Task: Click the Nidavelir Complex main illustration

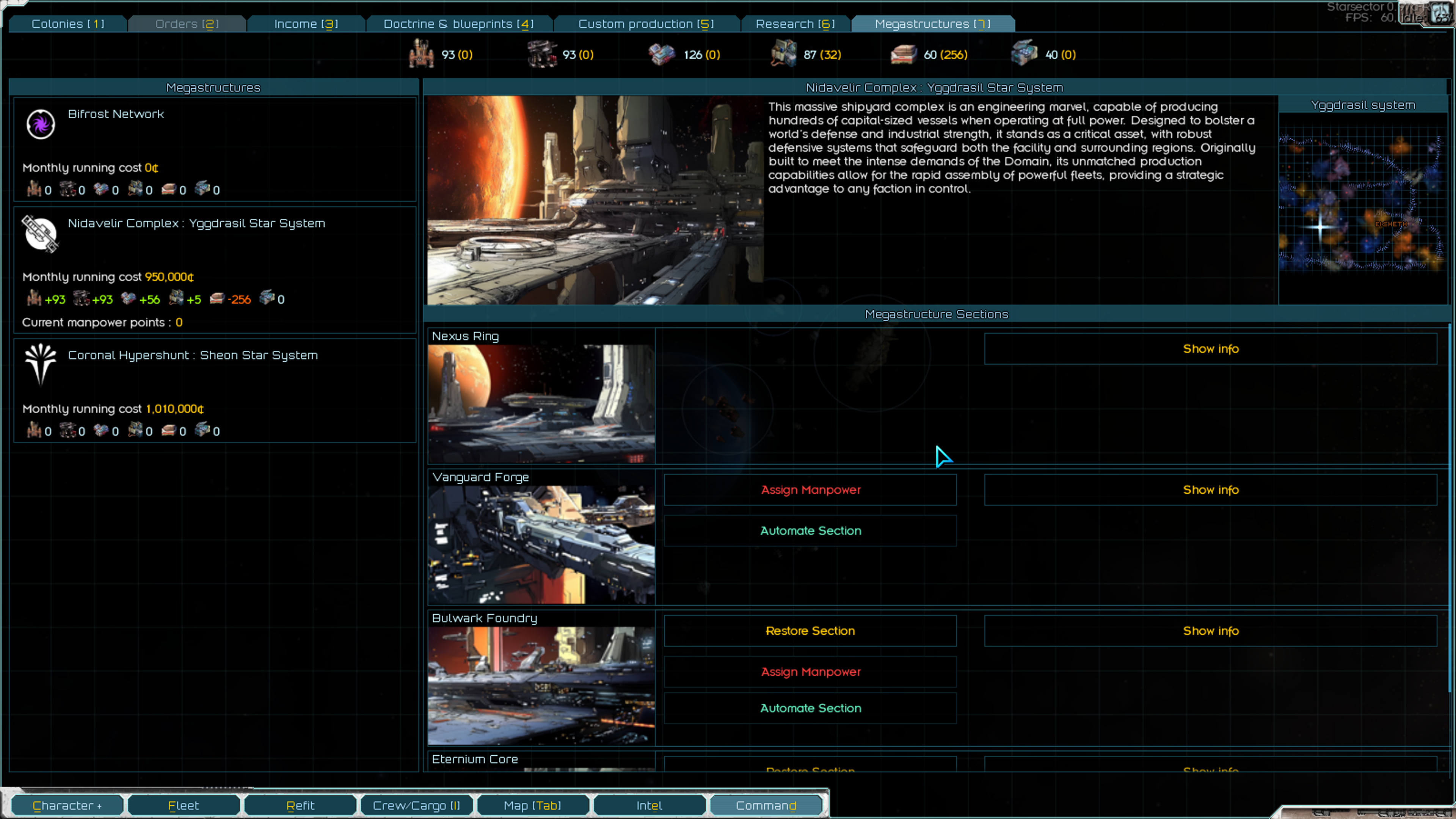Action: click(595, 200)
